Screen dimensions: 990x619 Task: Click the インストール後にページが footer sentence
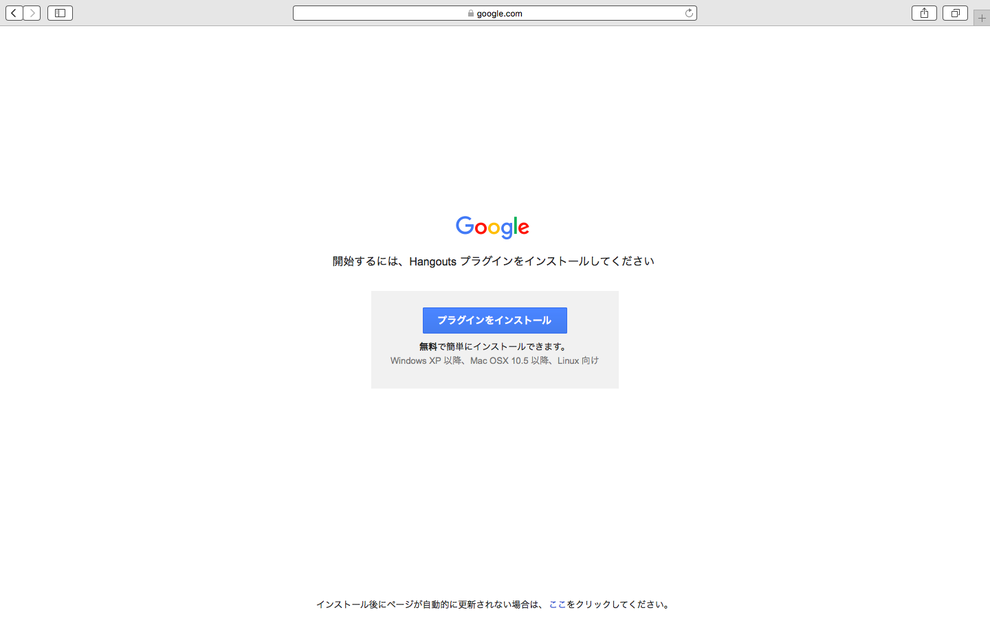pos(494,604)
